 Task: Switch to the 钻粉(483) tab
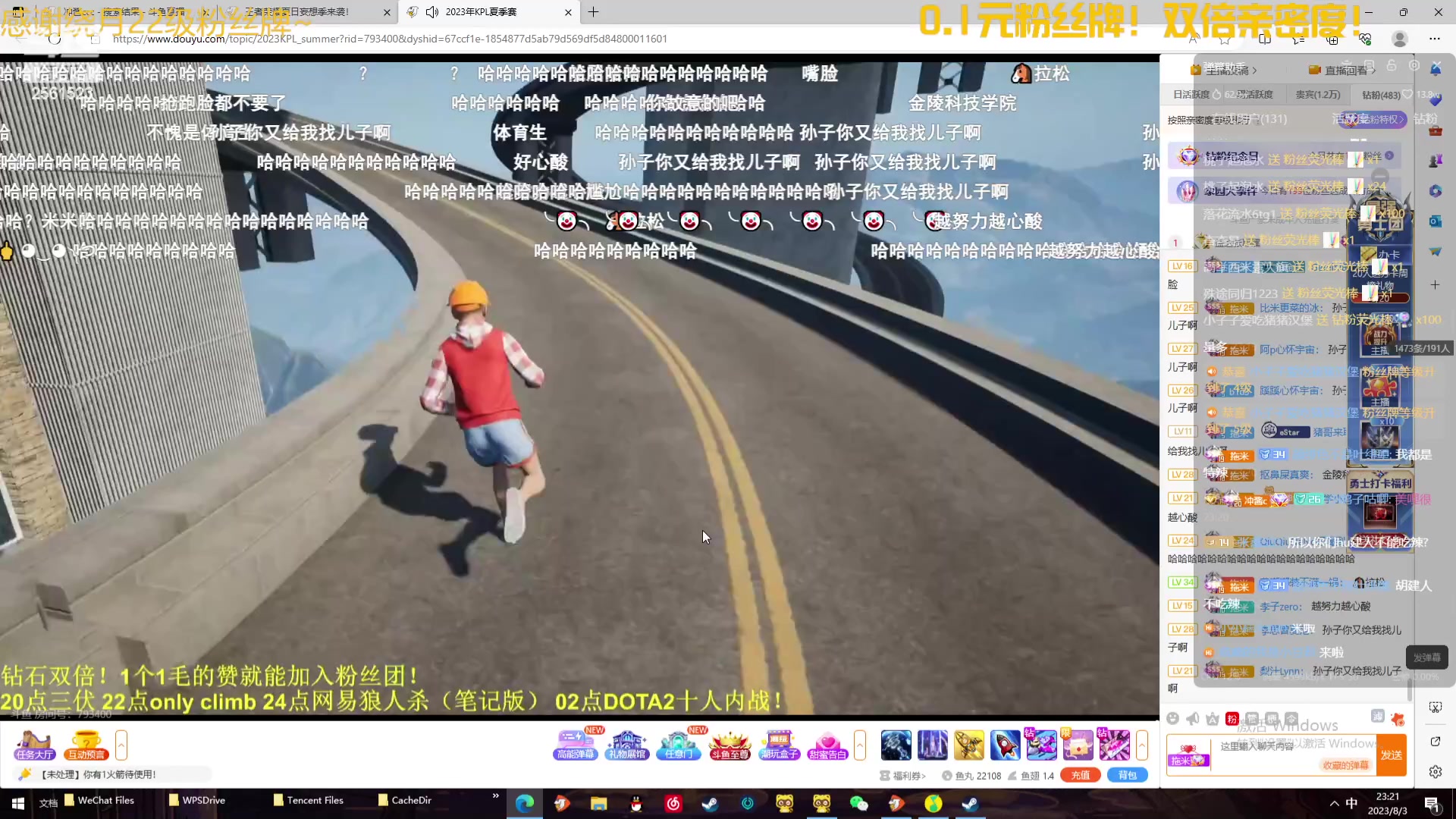[1382, 95]
